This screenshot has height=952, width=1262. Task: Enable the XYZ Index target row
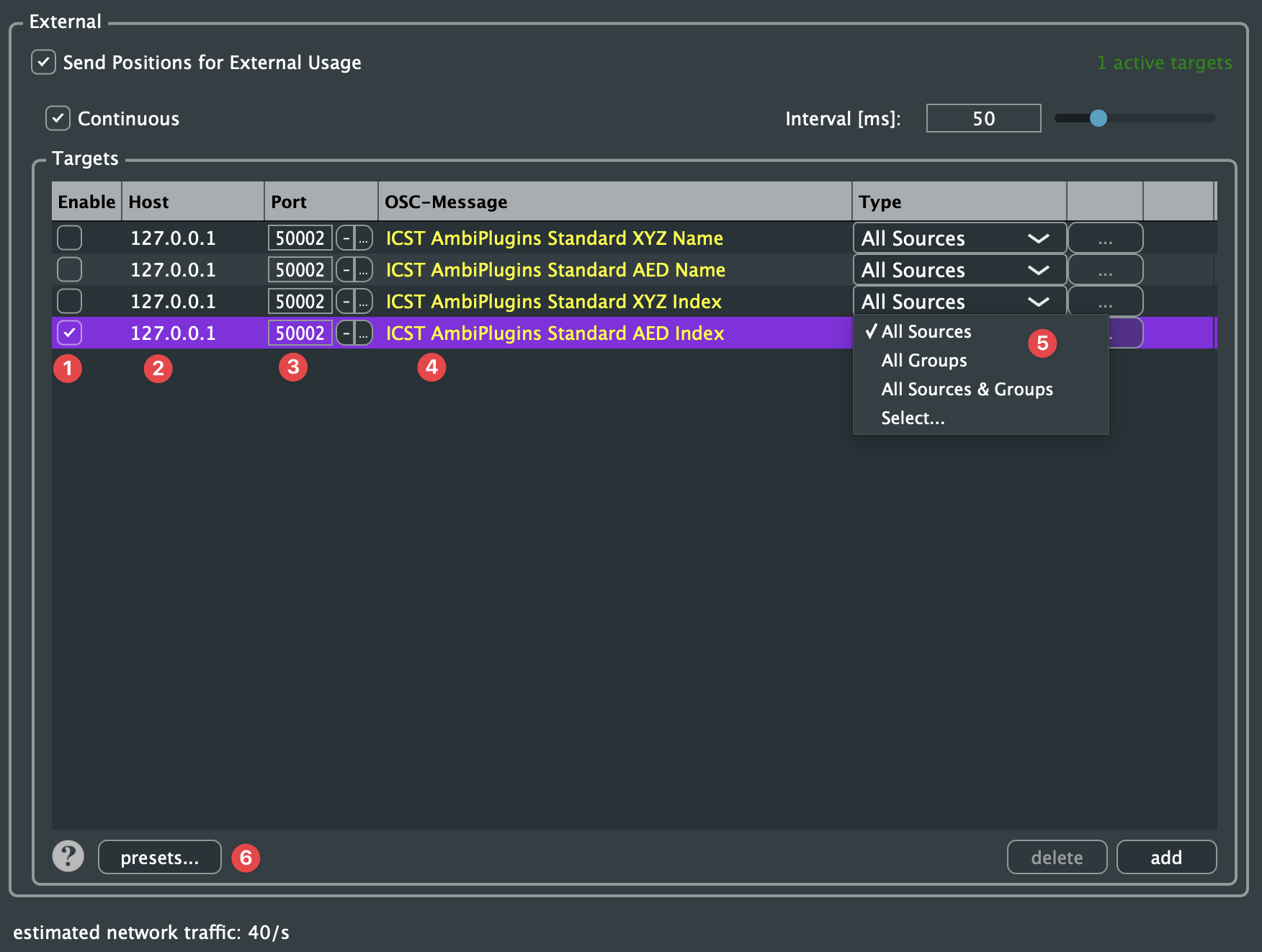coord(70,301)
